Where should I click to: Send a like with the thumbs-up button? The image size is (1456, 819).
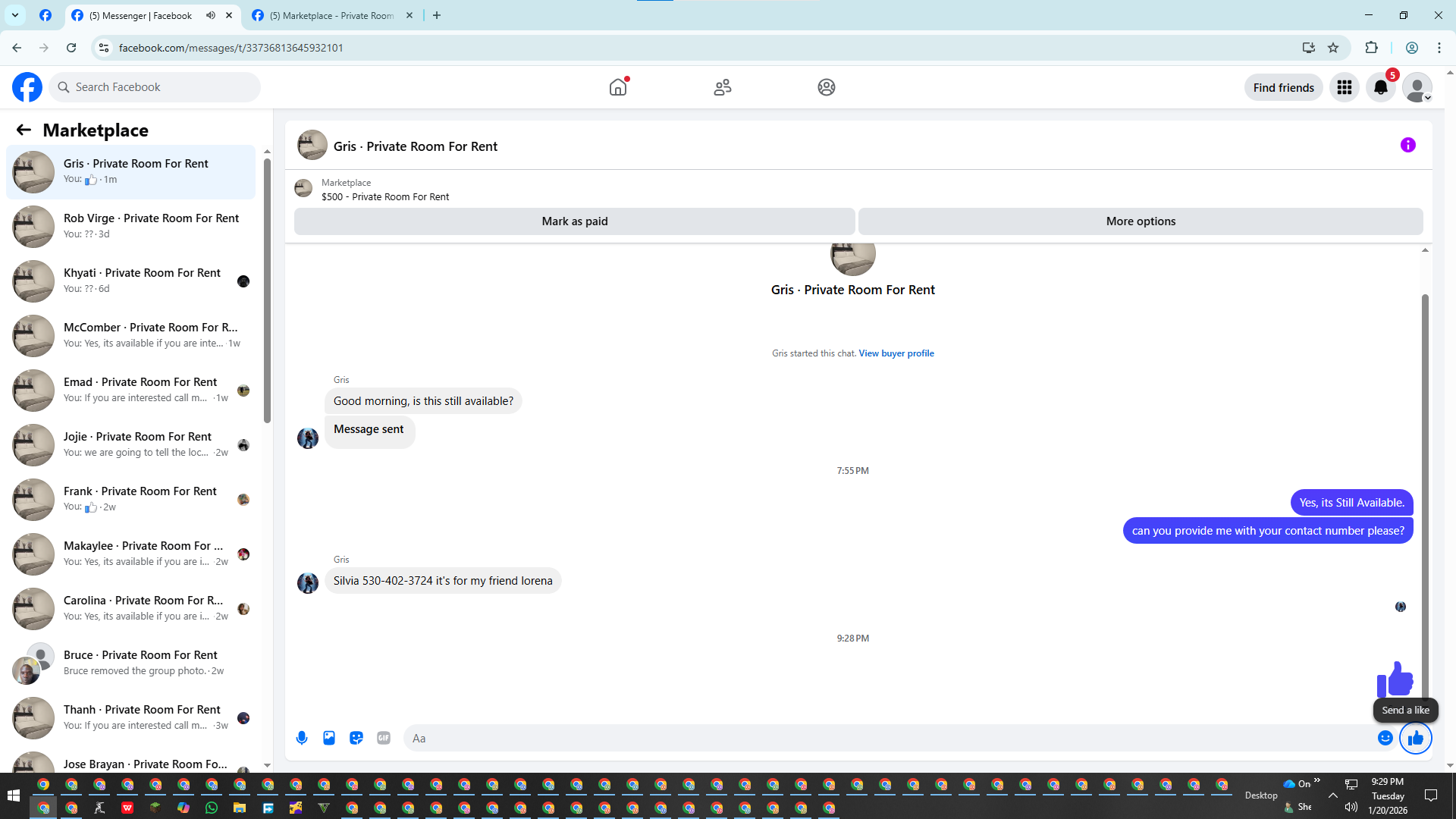[1416, 738]
